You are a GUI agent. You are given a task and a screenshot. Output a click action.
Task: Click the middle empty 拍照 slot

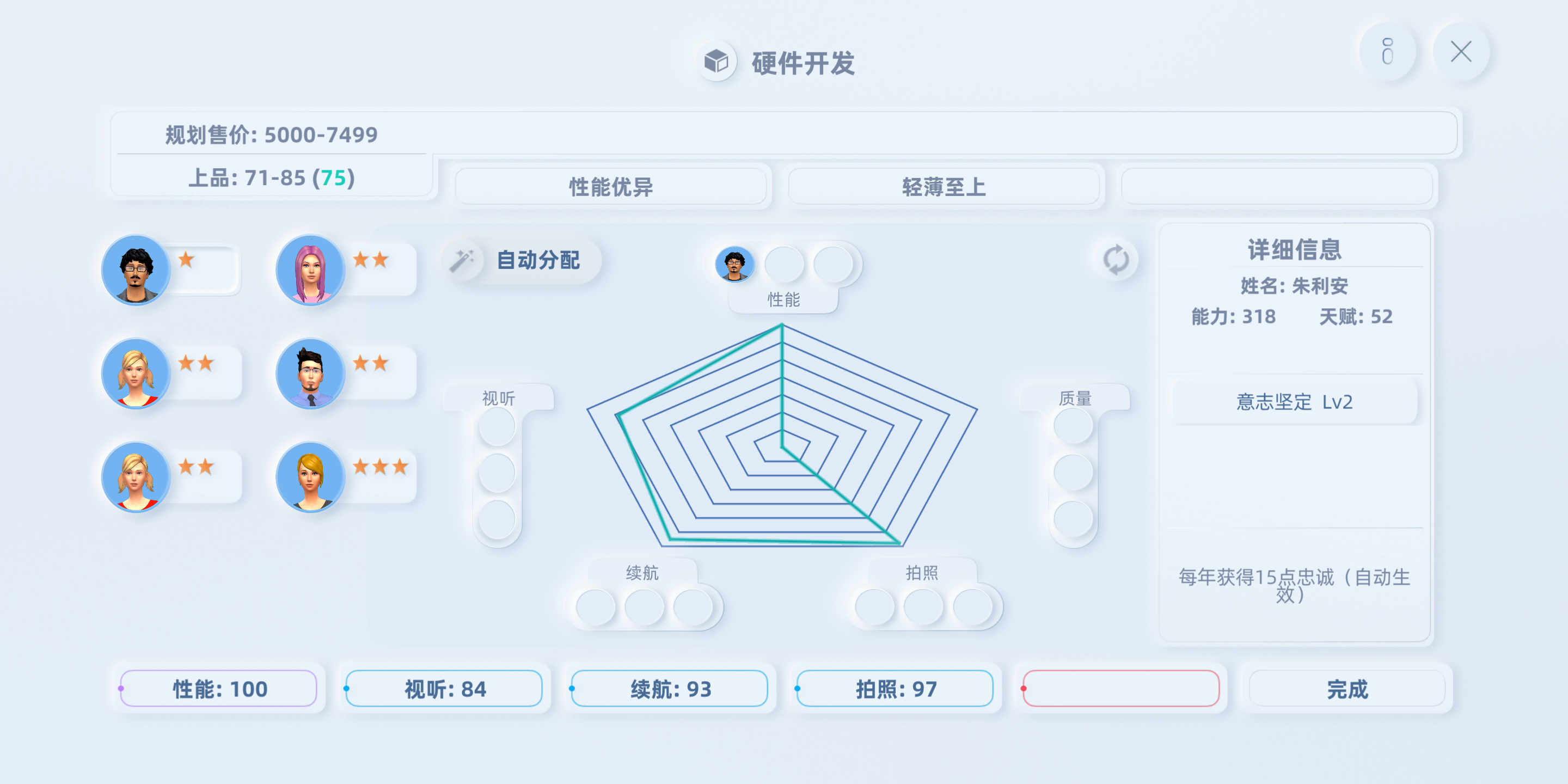pyautogui.click(x=923, y=608)
